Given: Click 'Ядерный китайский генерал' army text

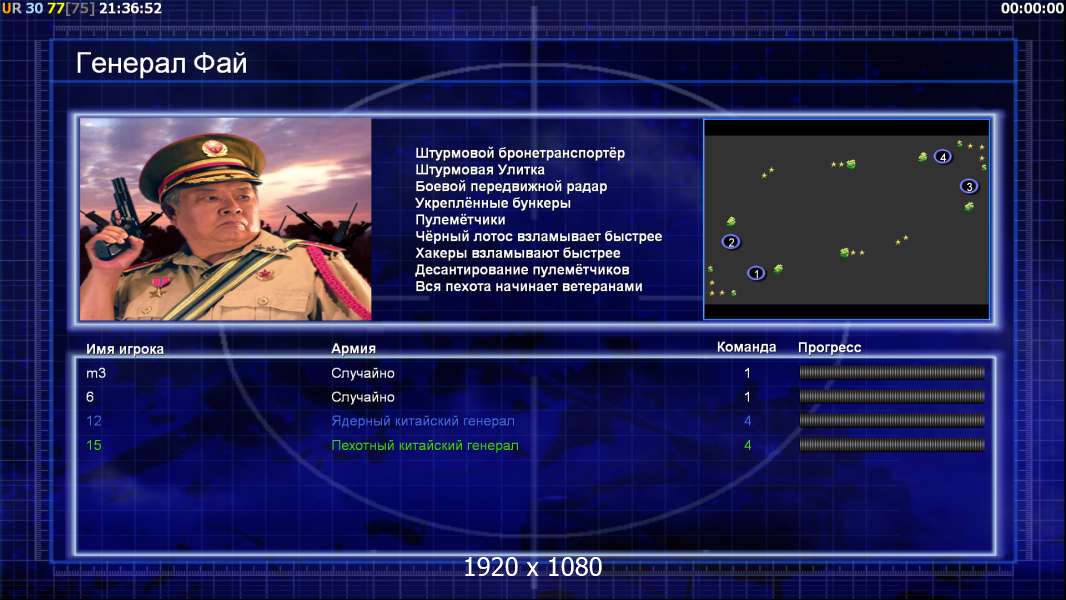Looking at the screenshot, I should pos(423,421).
